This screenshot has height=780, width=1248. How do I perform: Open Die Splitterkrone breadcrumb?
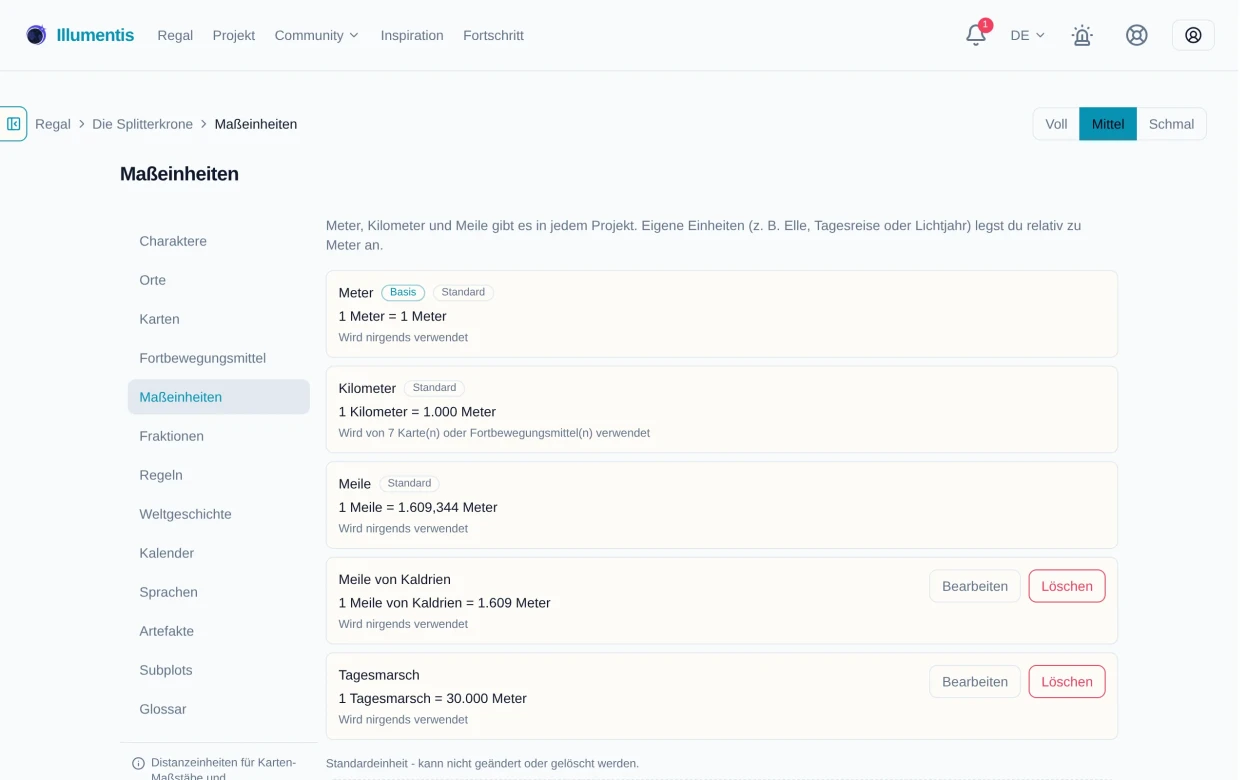pos(142,124)
